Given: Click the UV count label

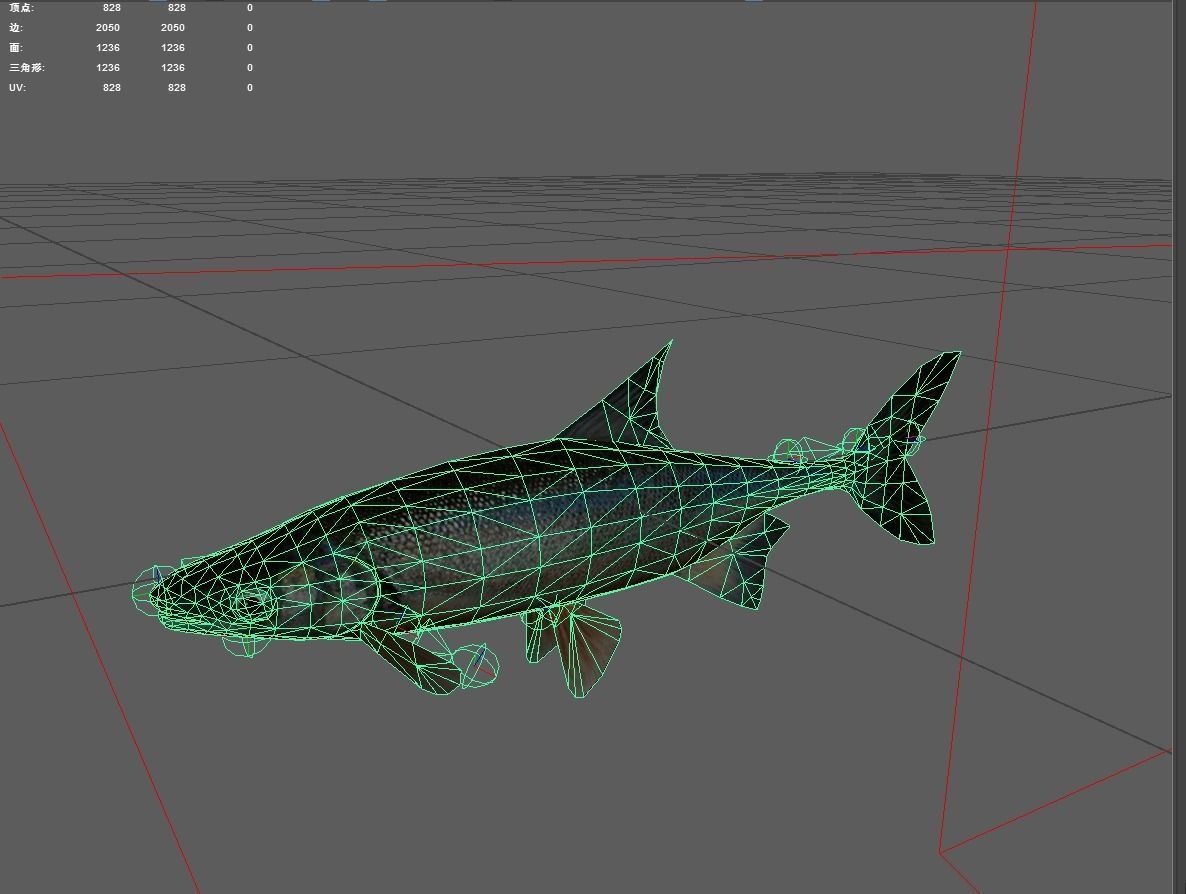Looking at the screenshot, I should tap(17, 88).
